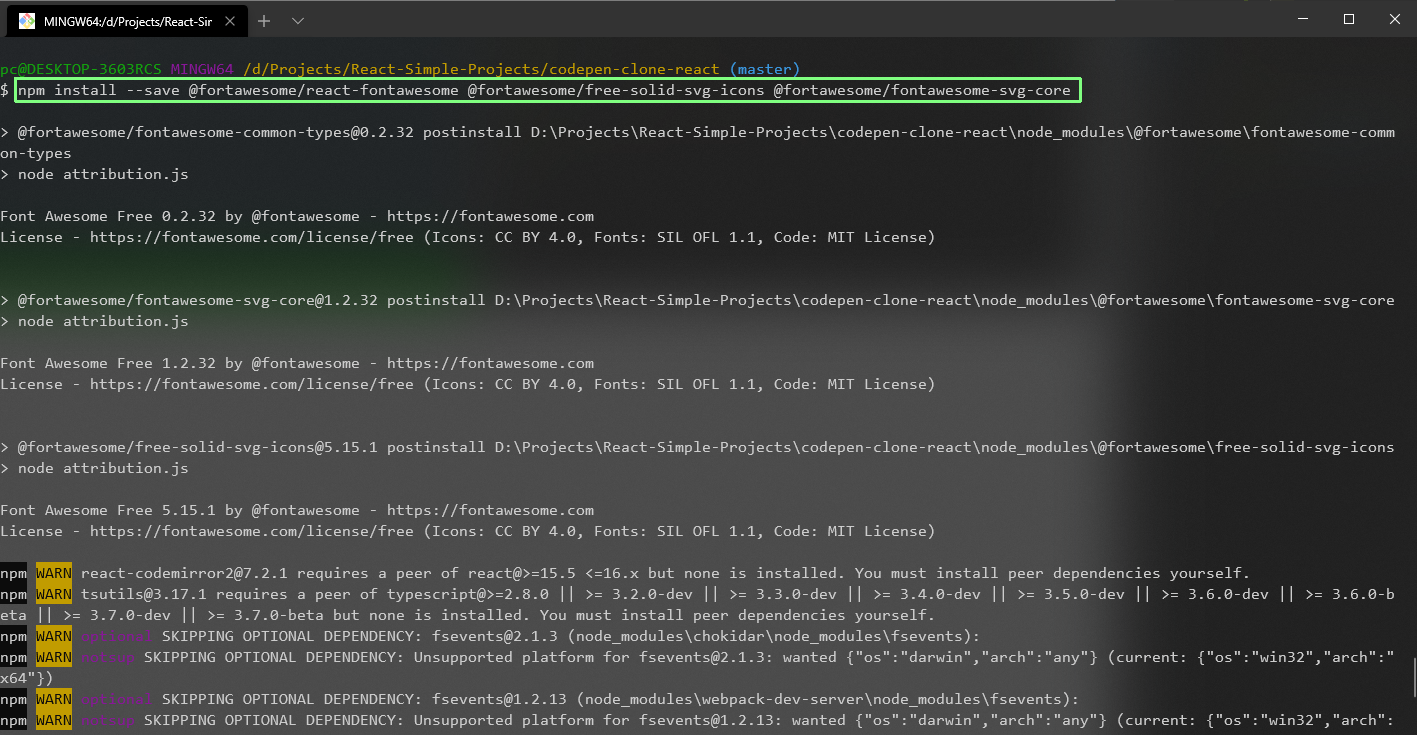The height and width of the screenshot is (735, 1417).
Task: Click node attribution.js under free-solid-svg-icons@5.15.1
Action: click(103, 468)
